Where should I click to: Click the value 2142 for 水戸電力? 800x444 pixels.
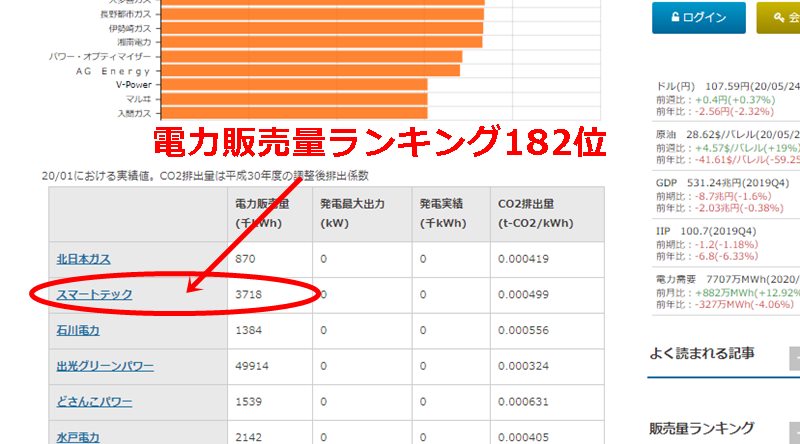click(x=248, y=437)
